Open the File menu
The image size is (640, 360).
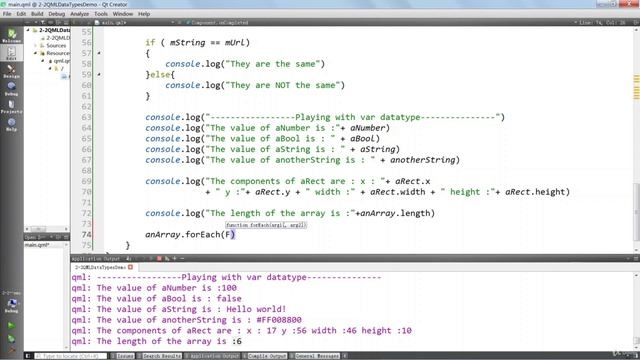tap(7, 14)
